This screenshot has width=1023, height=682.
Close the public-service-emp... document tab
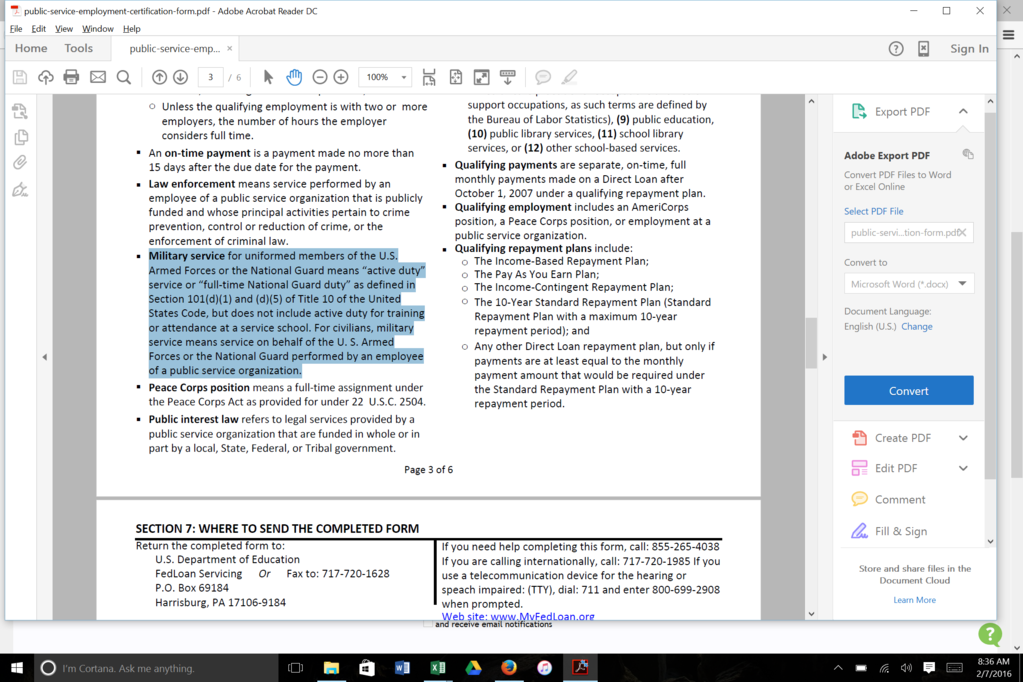point(230,48)
